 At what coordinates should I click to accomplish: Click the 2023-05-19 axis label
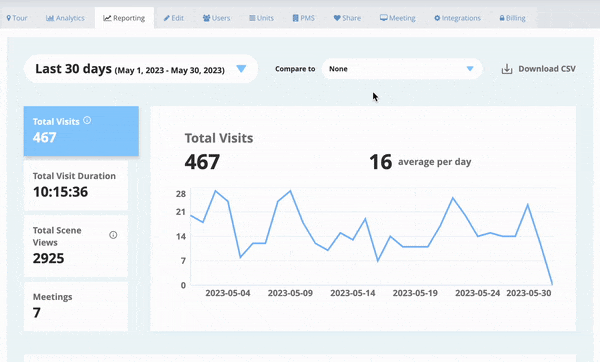415,293
